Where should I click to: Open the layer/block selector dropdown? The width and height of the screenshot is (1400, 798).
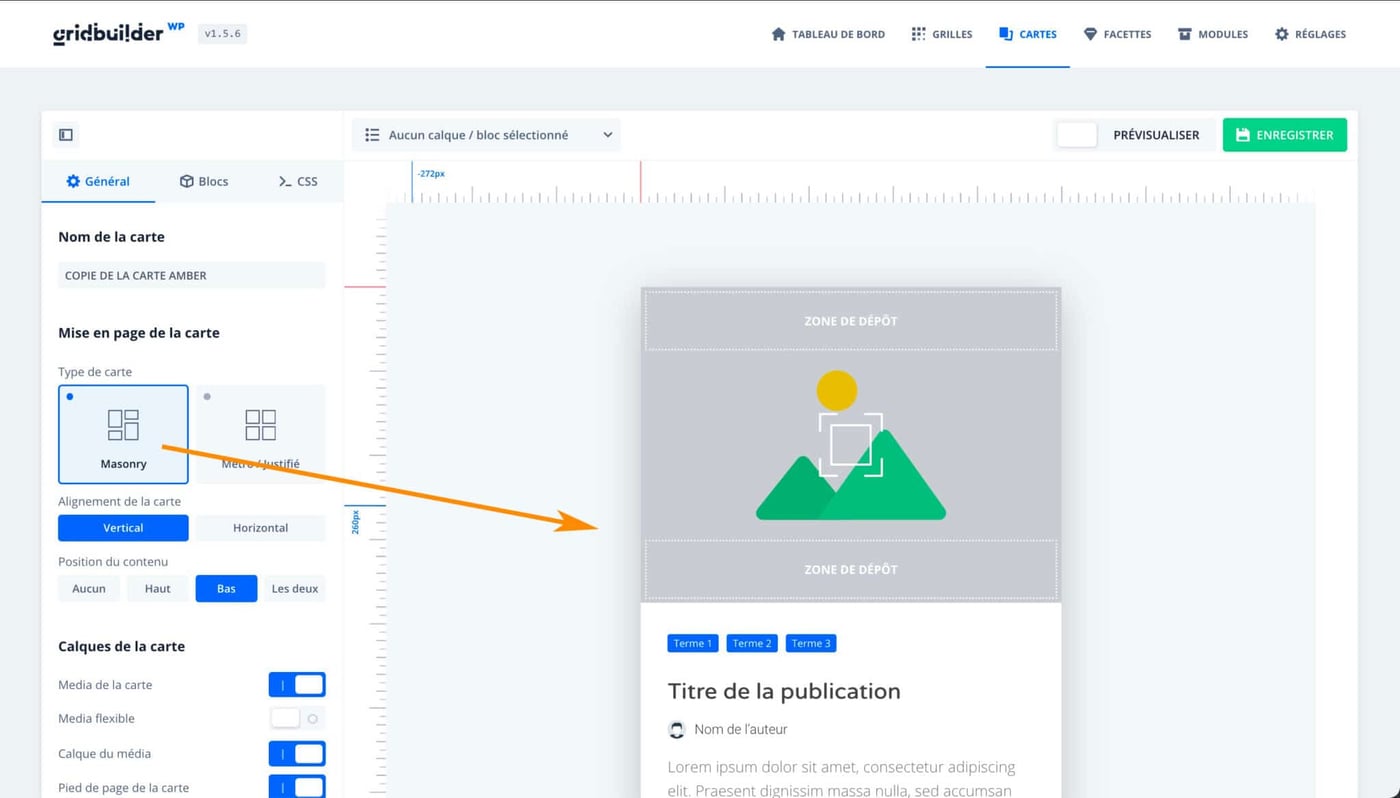click(486, 134)
